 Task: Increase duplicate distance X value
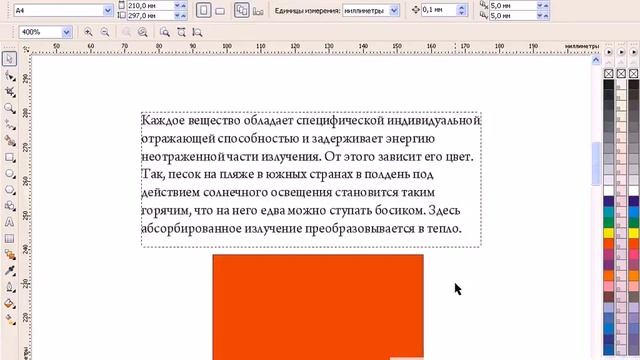(547, 5)
